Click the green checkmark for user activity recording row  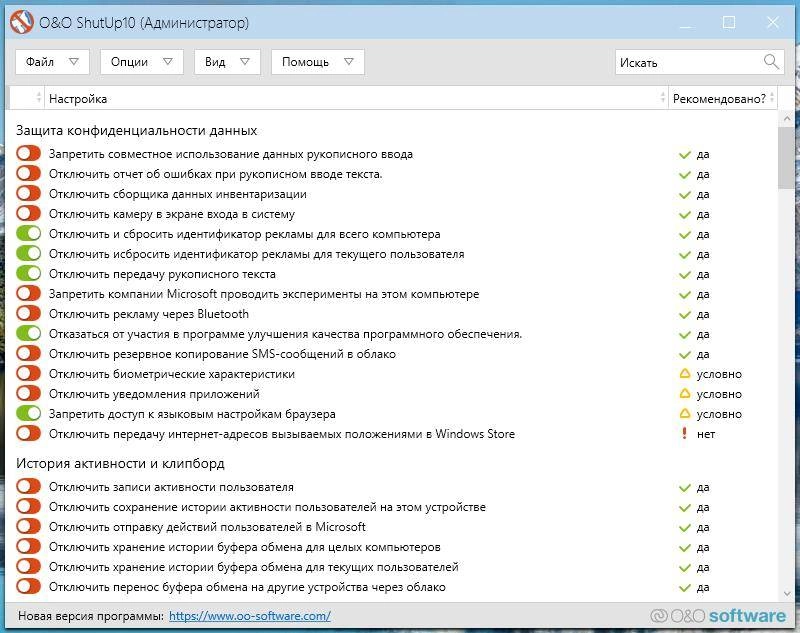(x=685, y=488)
